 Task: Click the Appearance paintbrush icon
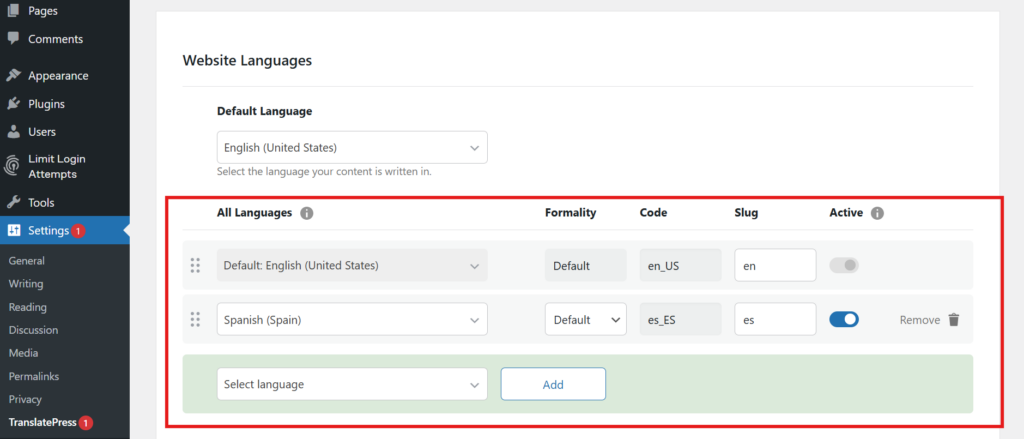[13, 76]
